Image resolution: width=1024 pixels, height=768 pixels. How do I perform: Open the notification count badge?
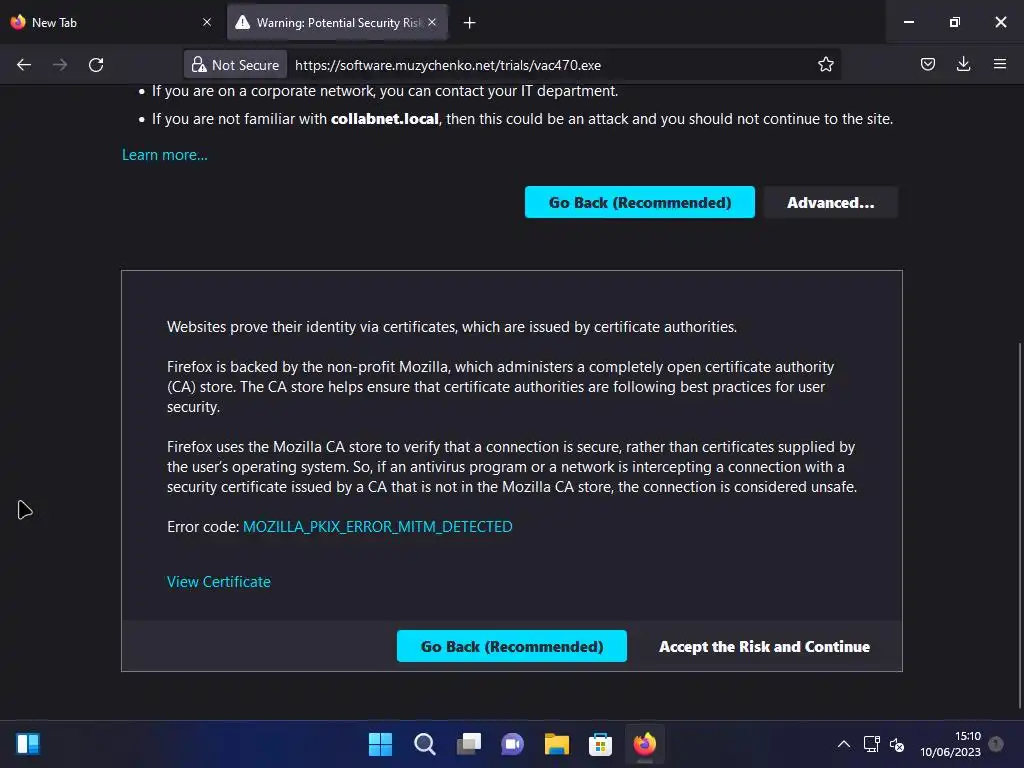996,743
